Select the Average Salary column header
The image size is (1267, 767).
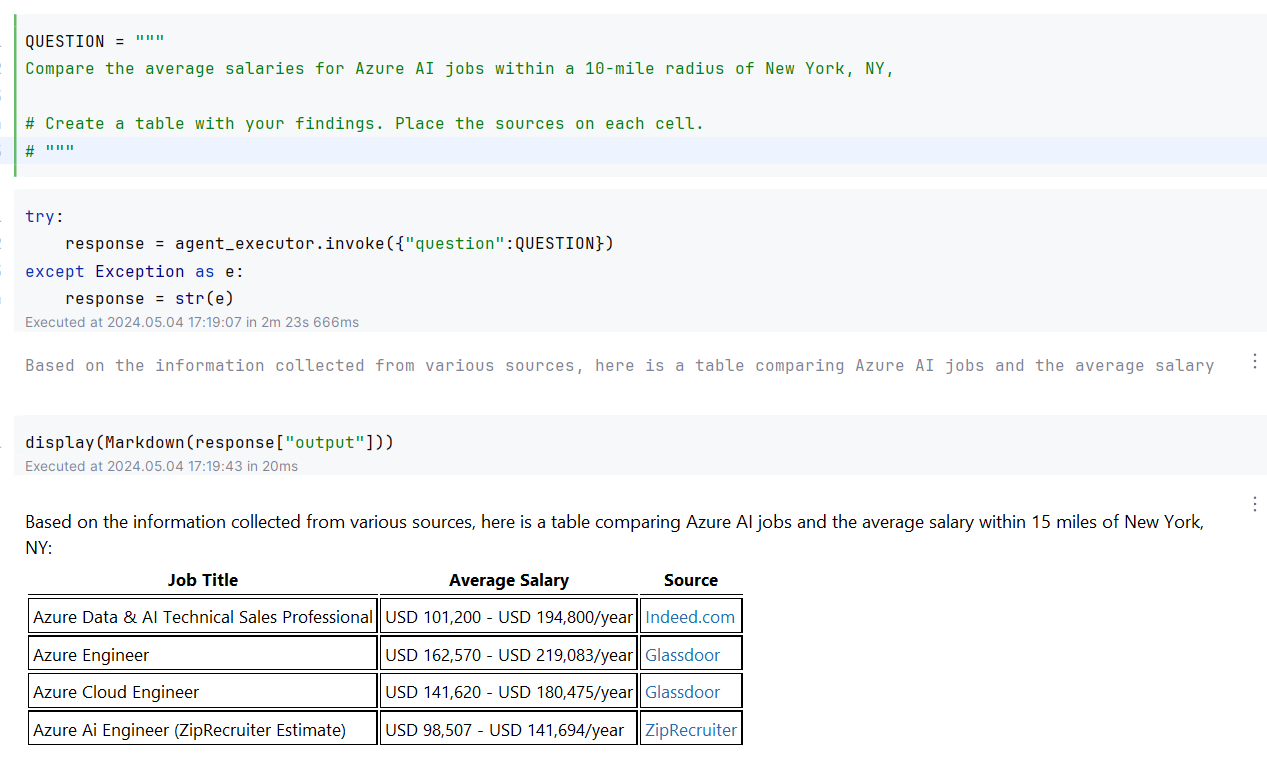click(x=507, y=580)
